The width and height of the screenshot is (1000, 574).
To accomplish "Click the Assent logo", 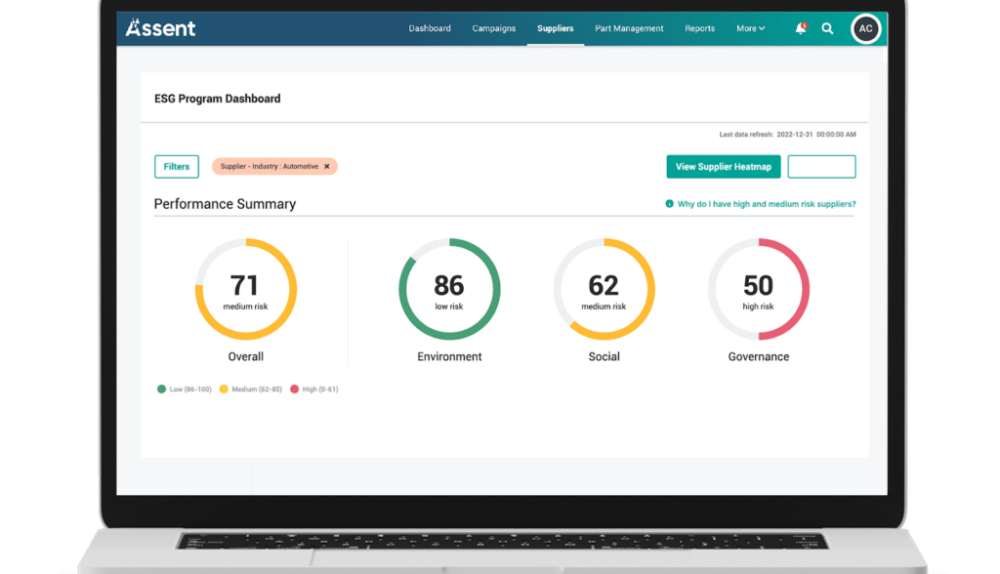I will tap(161, 29).
